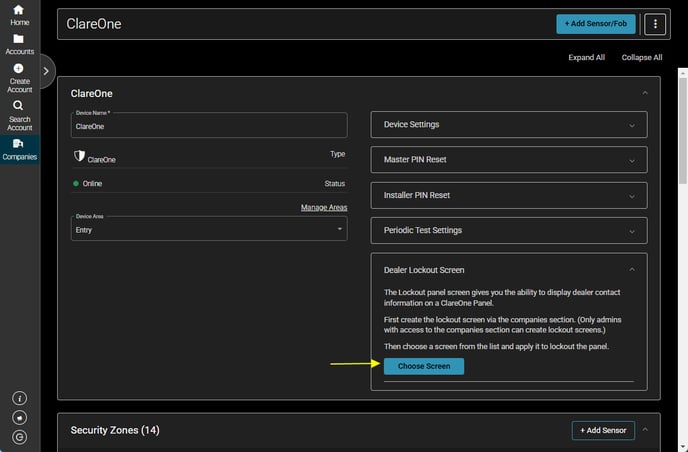Screen dimensions: 688x452
Task: Expand Installer PIN Reset section
Action: 509,195
